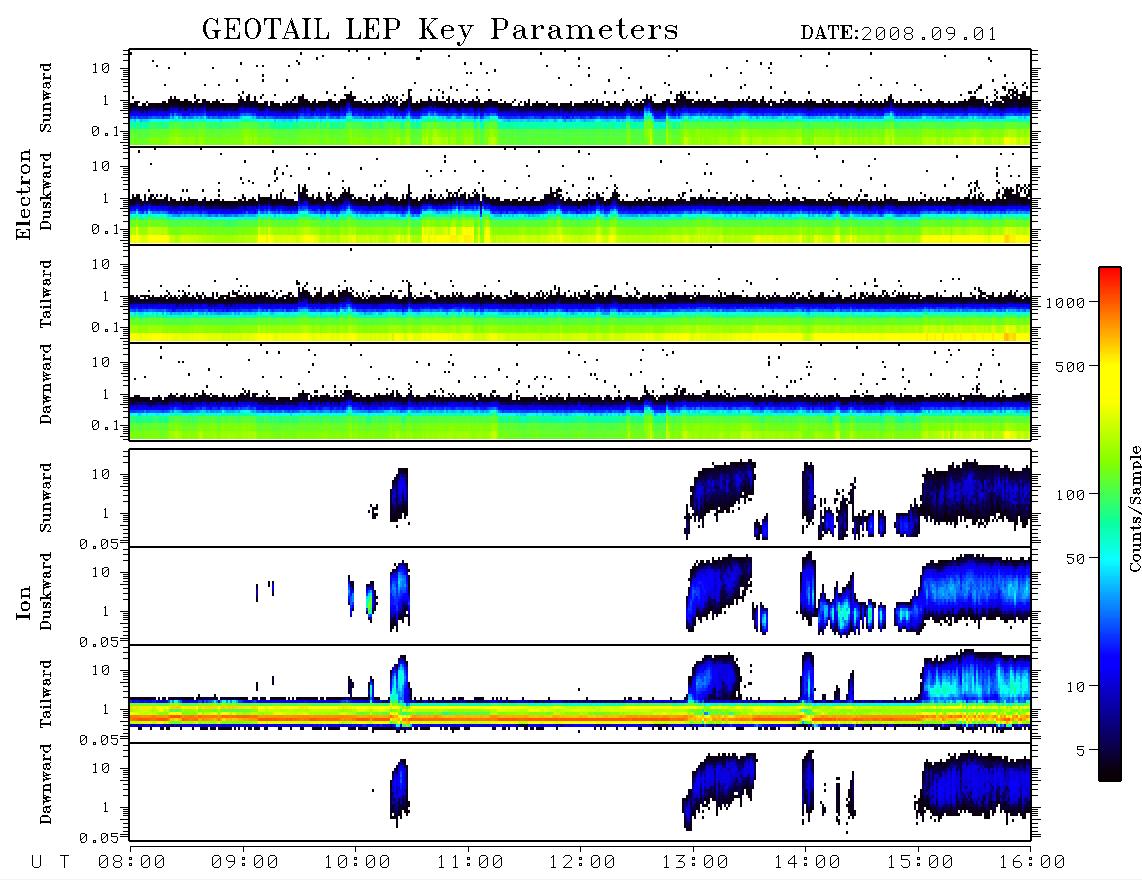The width and height of the screenshot is (1142, 880).
Task: Select the 13:00 time tick label
Action: [695, 863]
